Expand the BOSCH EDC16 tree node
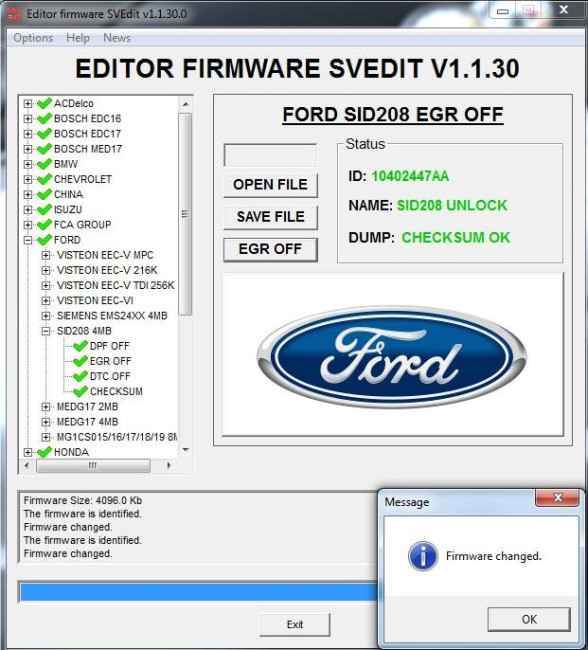 (28, 119)
